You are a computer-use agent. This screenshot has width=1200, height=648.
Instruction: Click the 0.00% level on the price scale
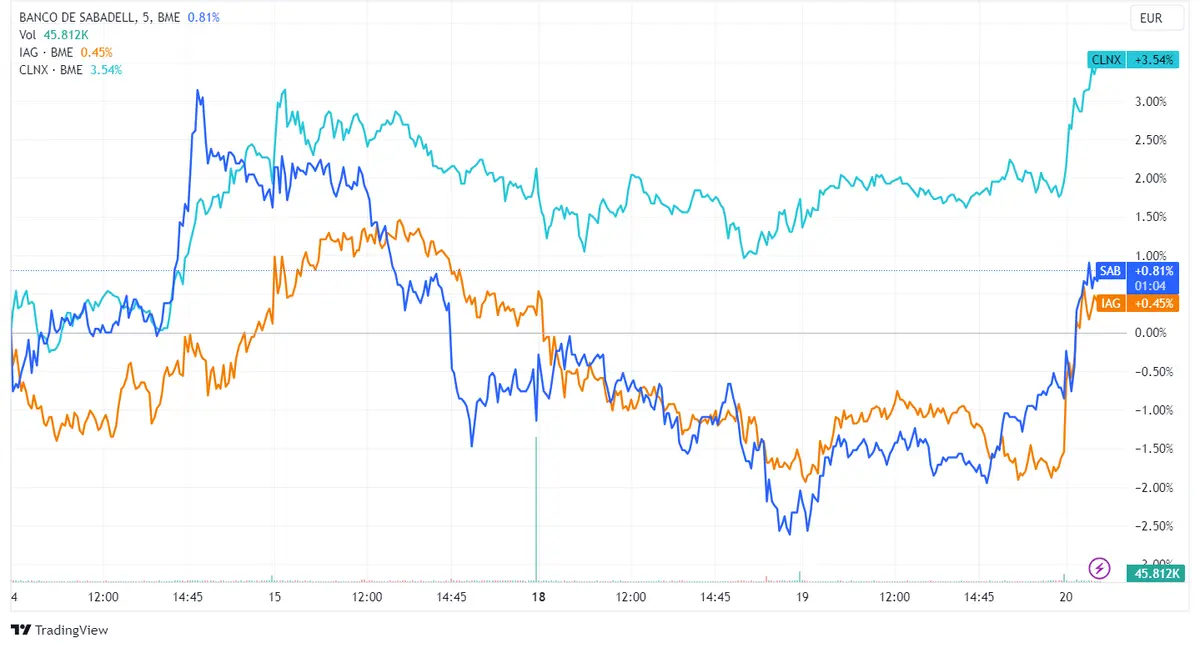click(x=1149, y=333)
